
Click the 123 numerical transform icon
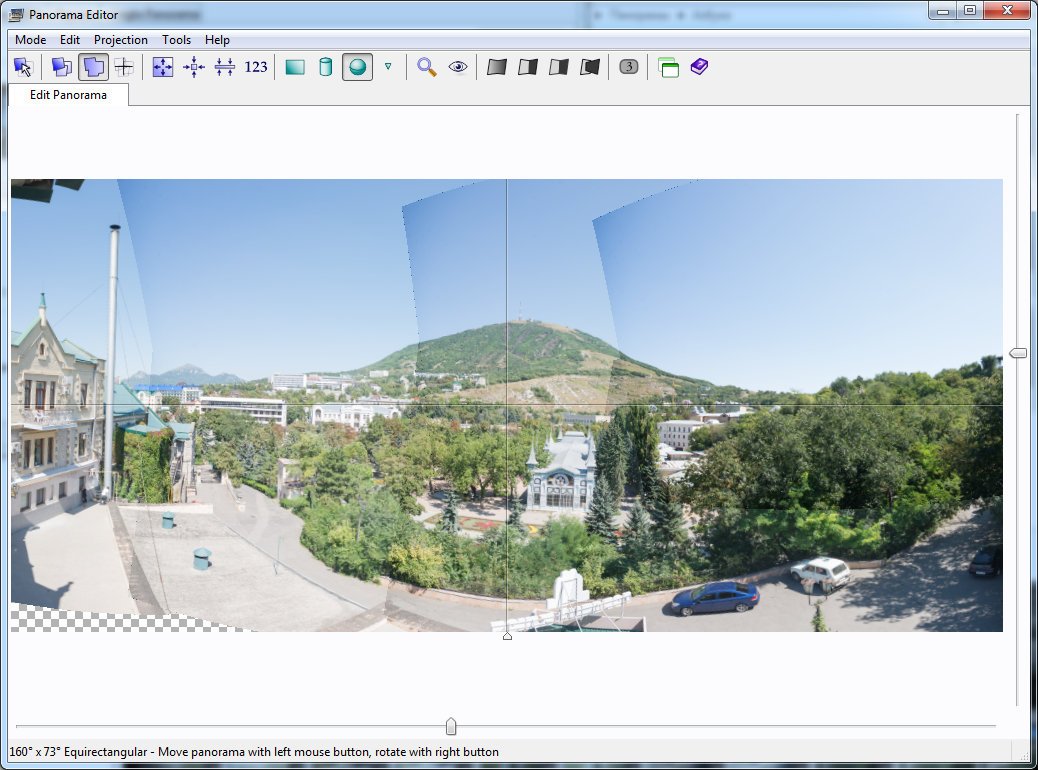point(256,67)
